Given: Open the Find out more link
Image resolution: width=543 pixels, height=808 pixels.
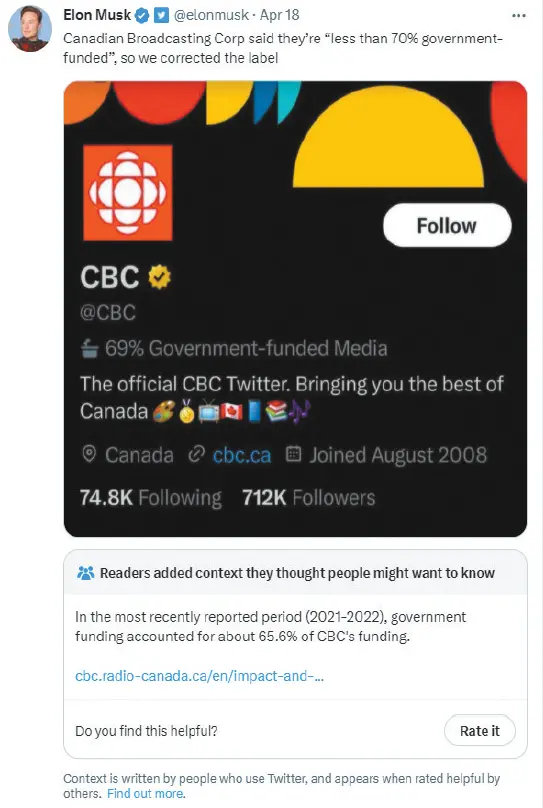Looking at the screenshot, I should 146,794.
